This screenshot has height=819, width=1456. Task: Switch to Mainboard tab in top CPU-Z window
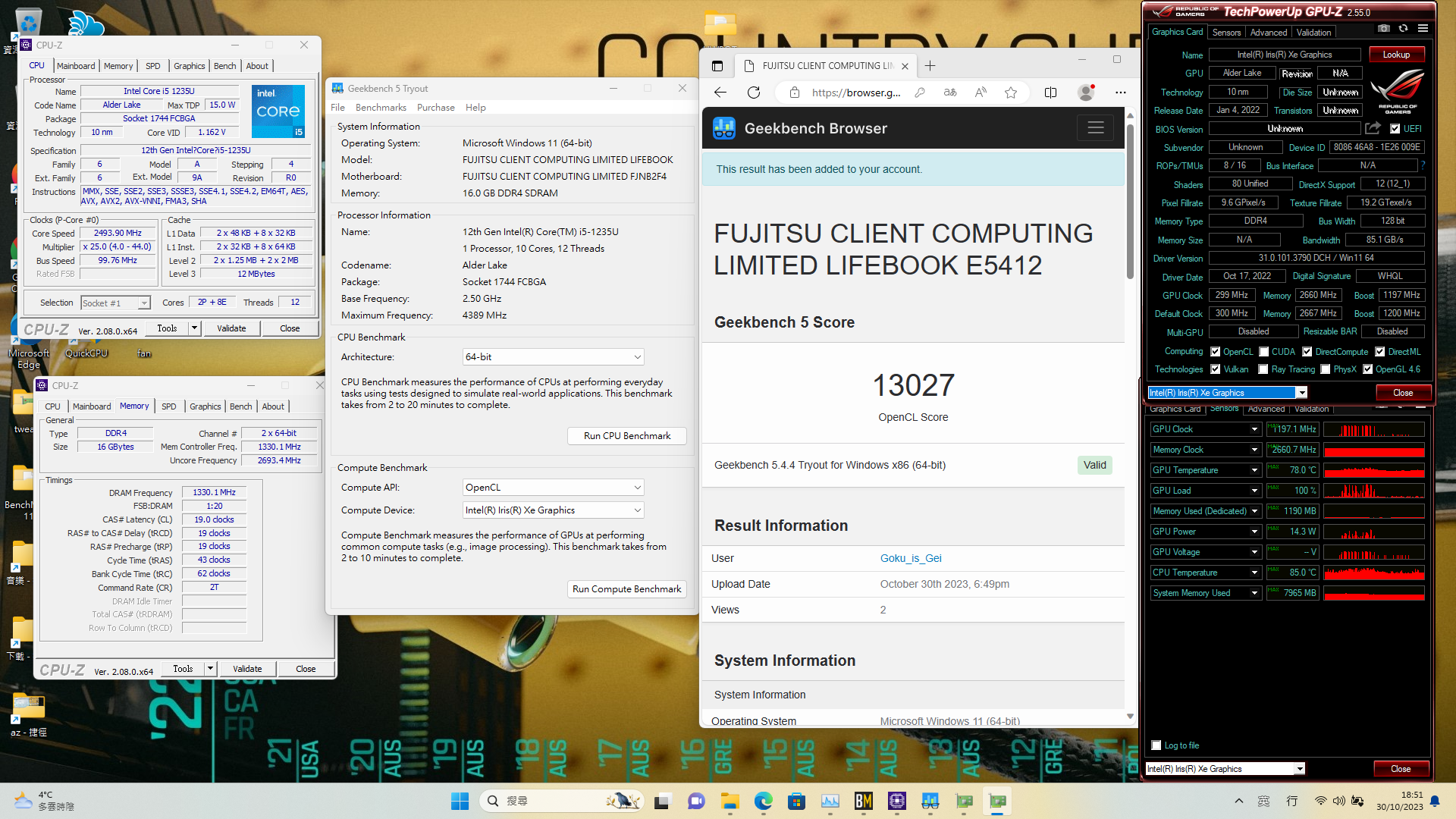(x=76, y=66)
